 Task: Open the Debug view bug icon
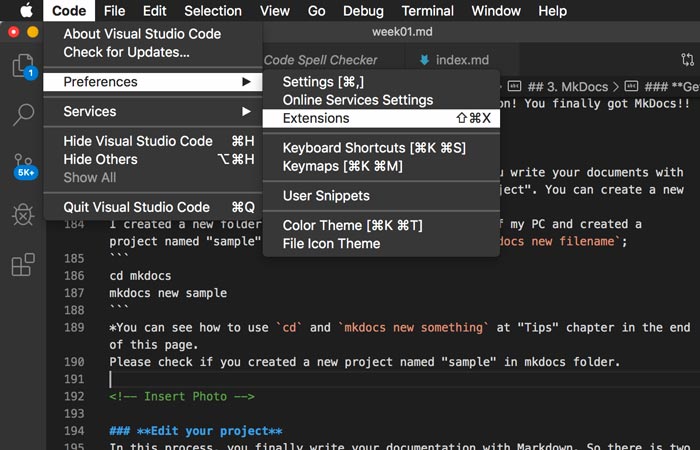click(23, 215)
